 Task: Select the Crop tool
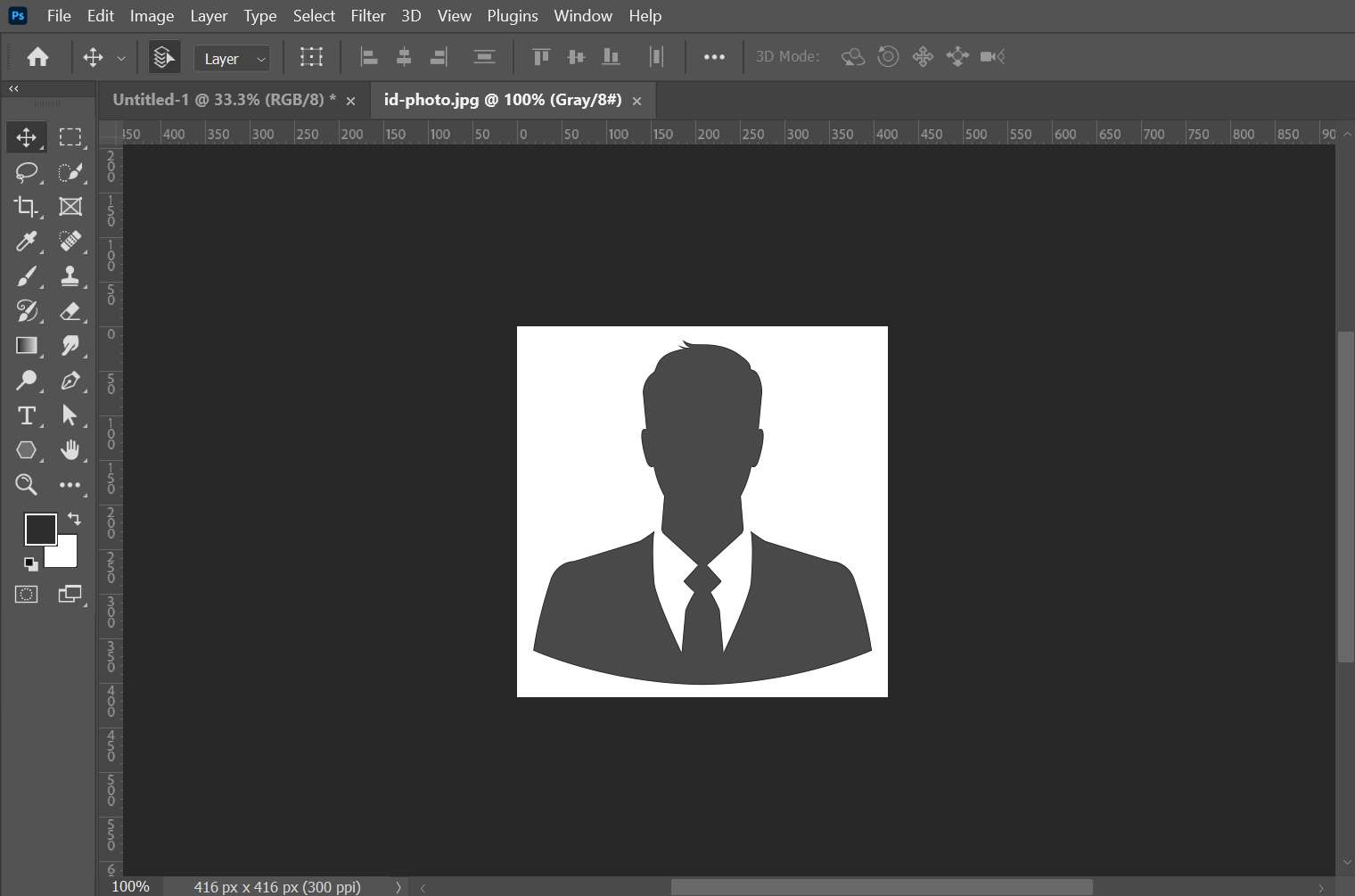coord(26,206)
